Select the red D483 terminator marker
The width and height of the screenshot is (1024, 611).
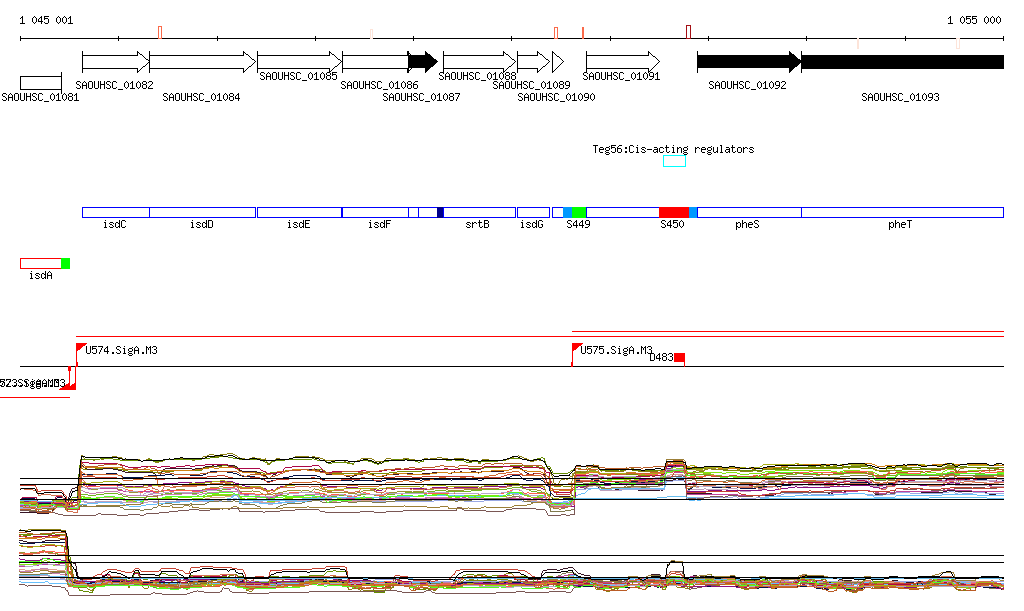click(x=679, y=357)
